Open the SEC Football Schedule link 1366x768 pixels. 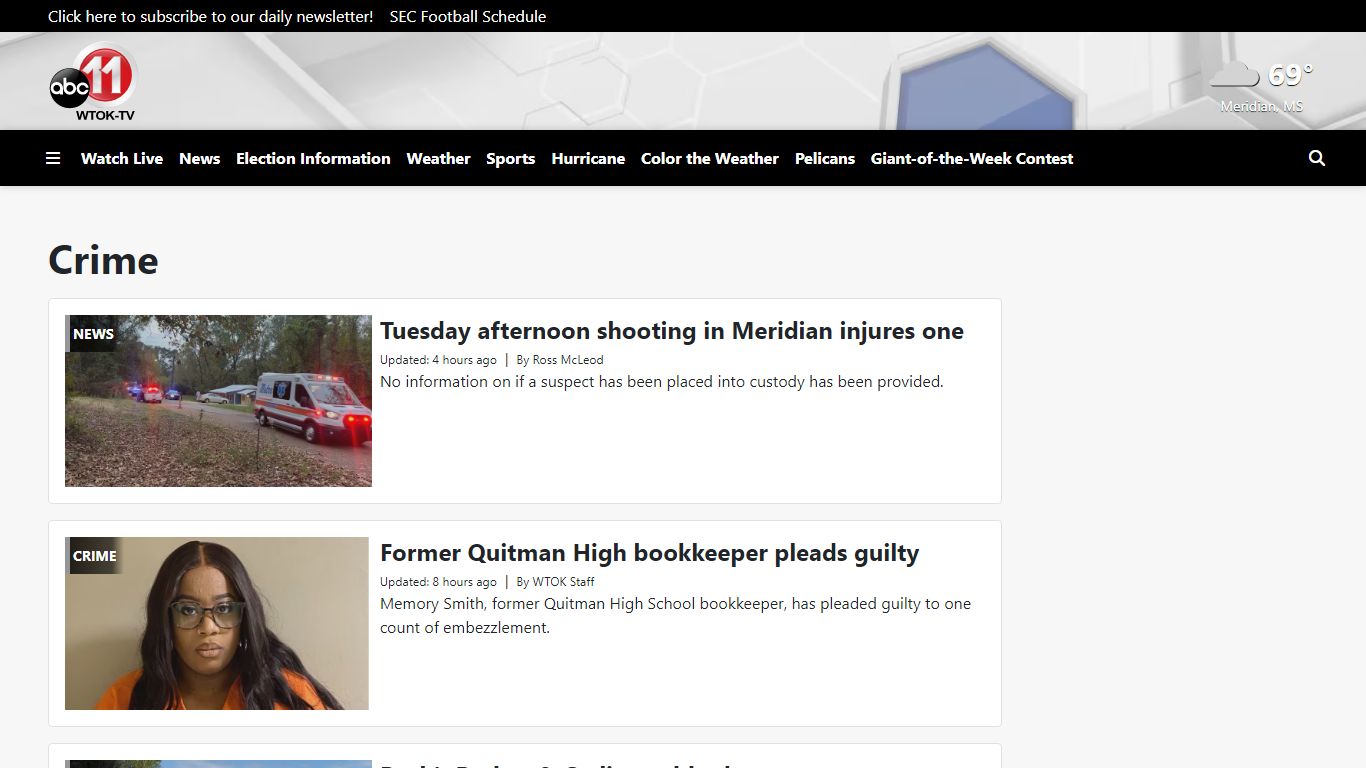(468, 16)
